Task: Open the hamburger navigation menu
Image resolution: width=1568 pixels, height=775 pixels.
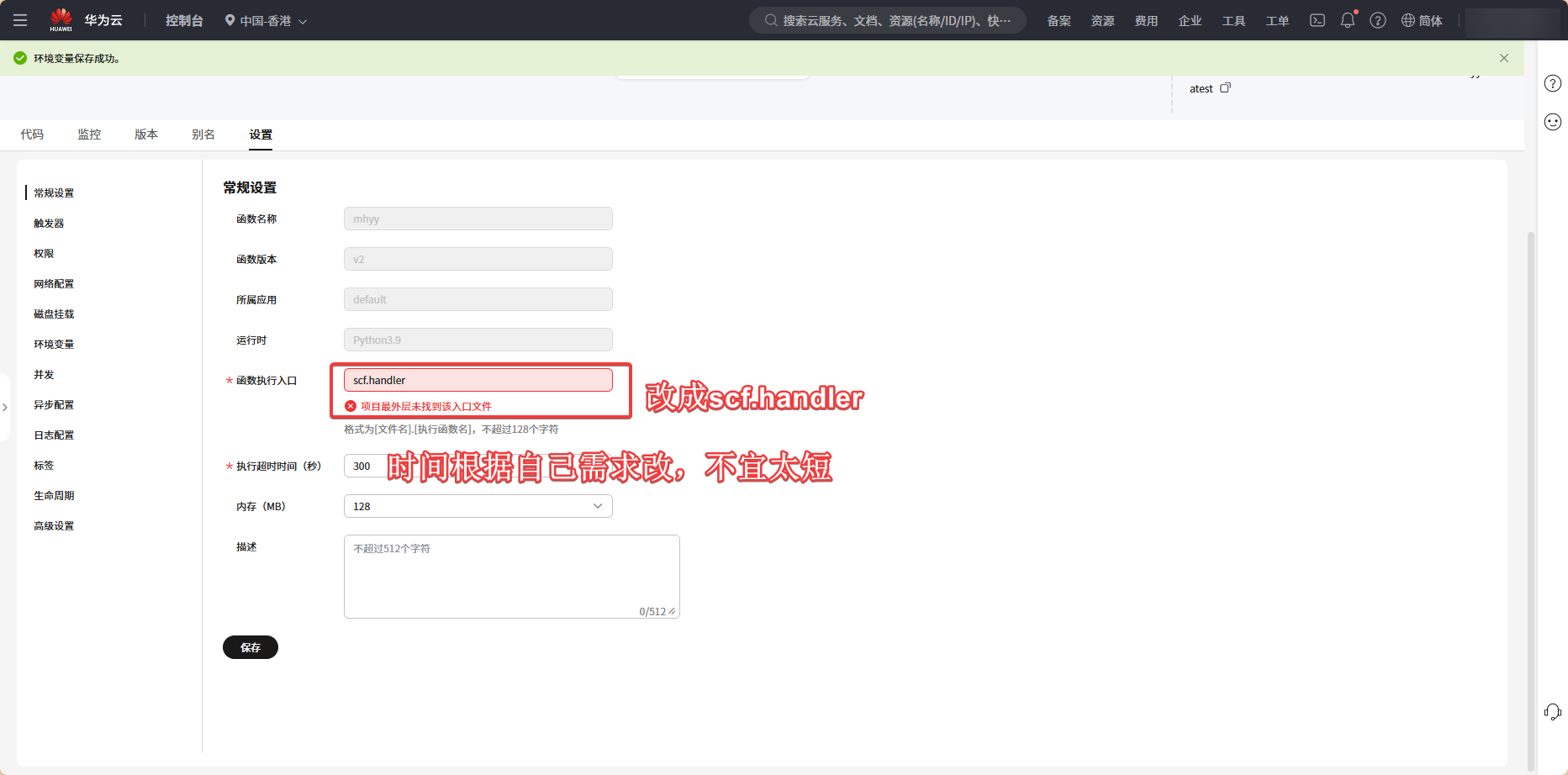Action: (20, 20)
